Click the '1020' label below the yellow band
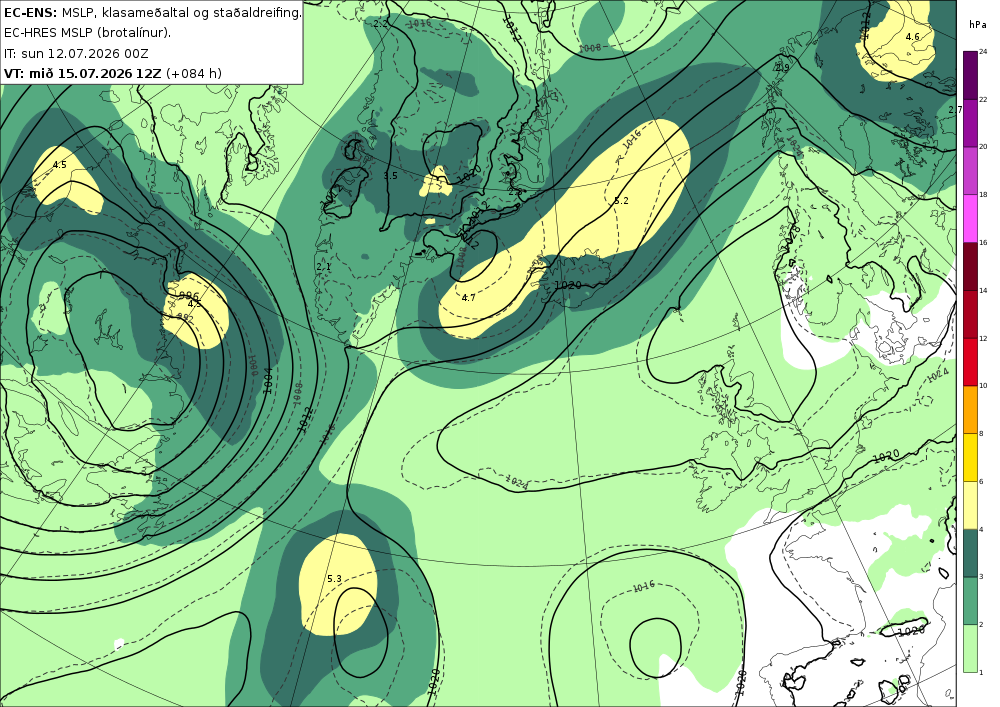Image resolution: width=1000 pixels, height=707 pixels. tap(568, 285)
